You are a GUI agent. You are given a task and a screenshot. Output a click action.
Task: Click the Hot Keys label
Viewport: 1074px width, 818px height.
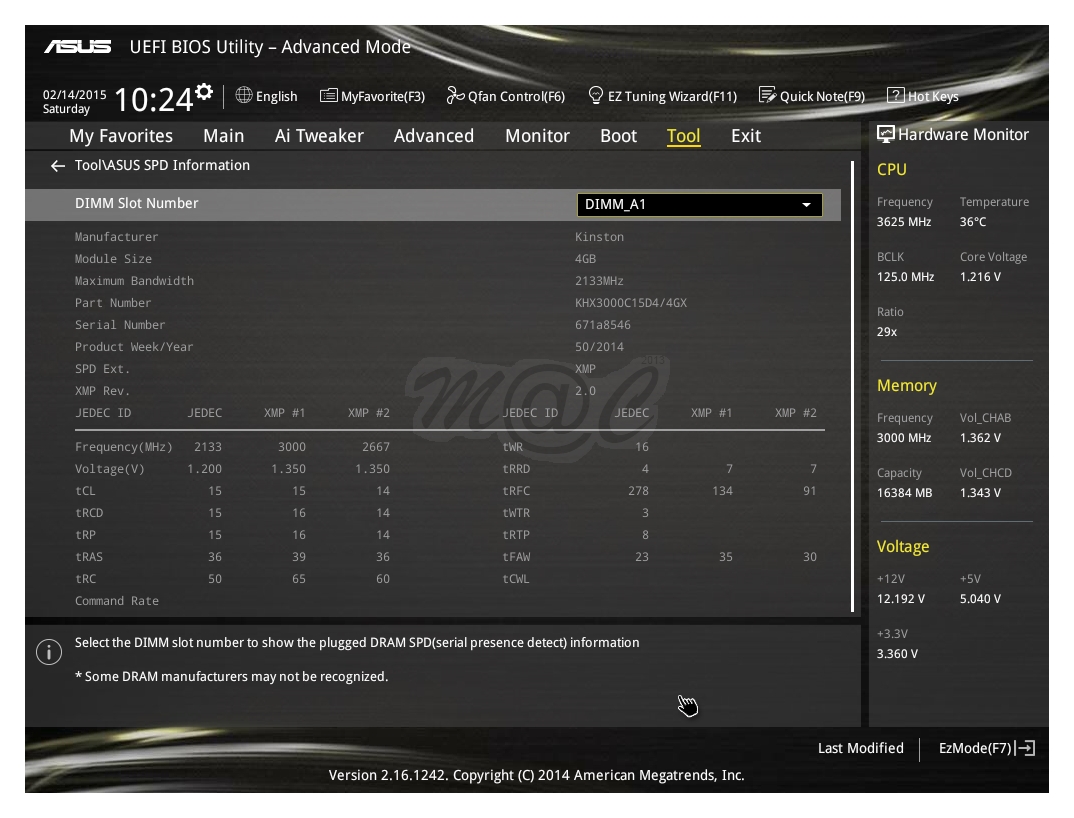pos(933,97)
